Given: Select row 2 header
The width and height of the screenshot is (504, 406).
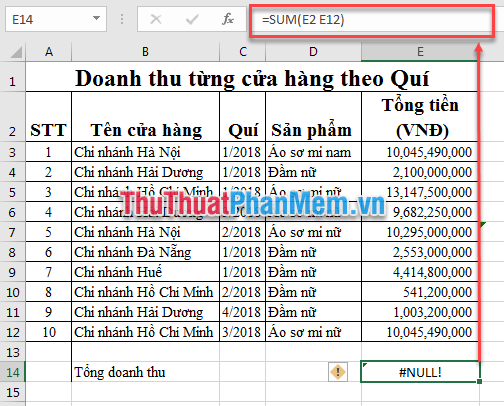Looking at the screenshot, I should point(13,117).
